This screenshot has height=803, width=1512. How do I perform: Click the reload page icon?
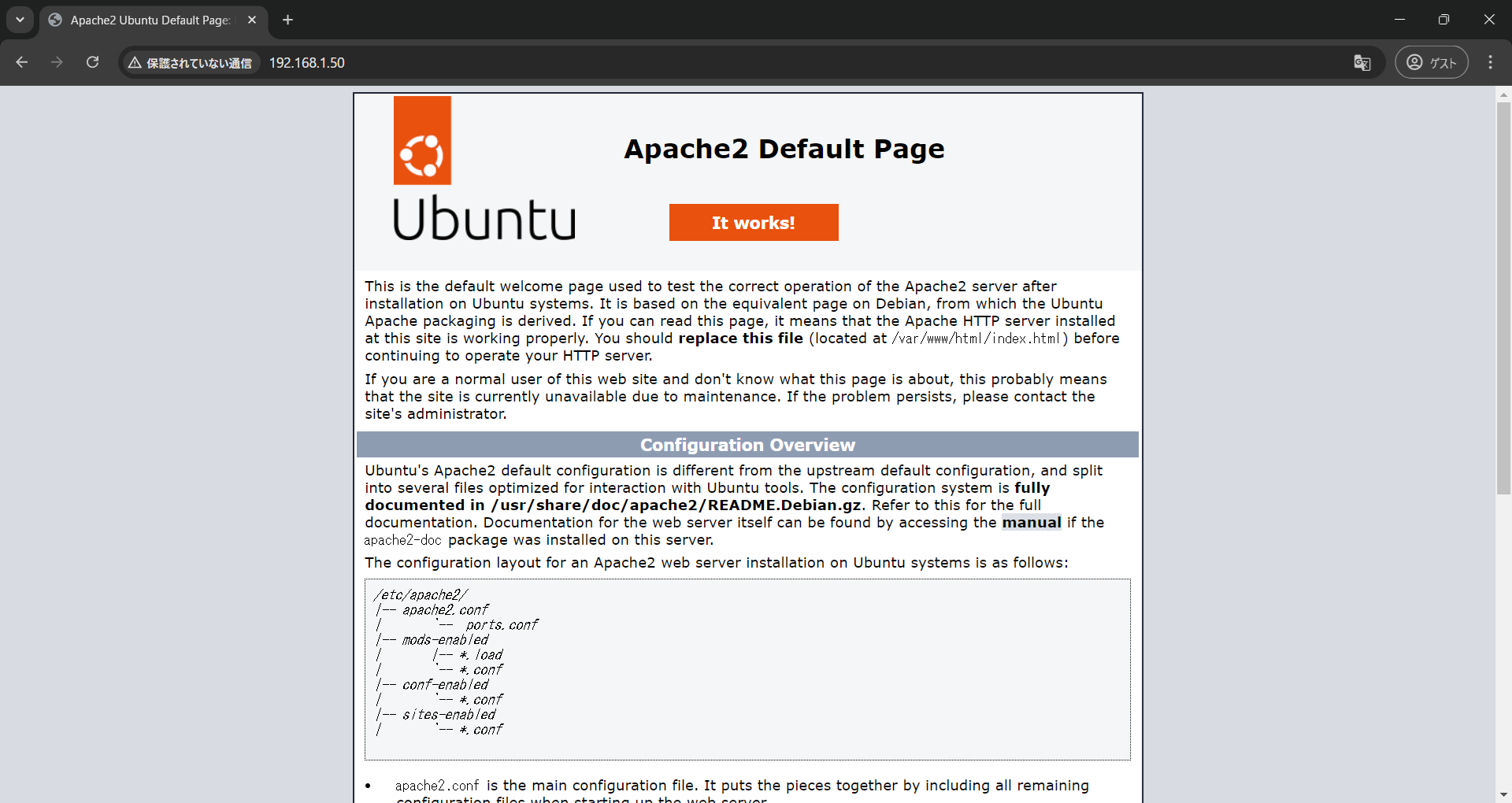coord(92,62)
